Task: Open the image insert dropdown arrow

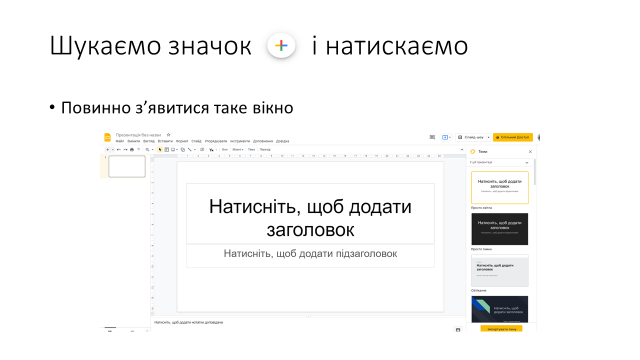Action: [177, 149]
